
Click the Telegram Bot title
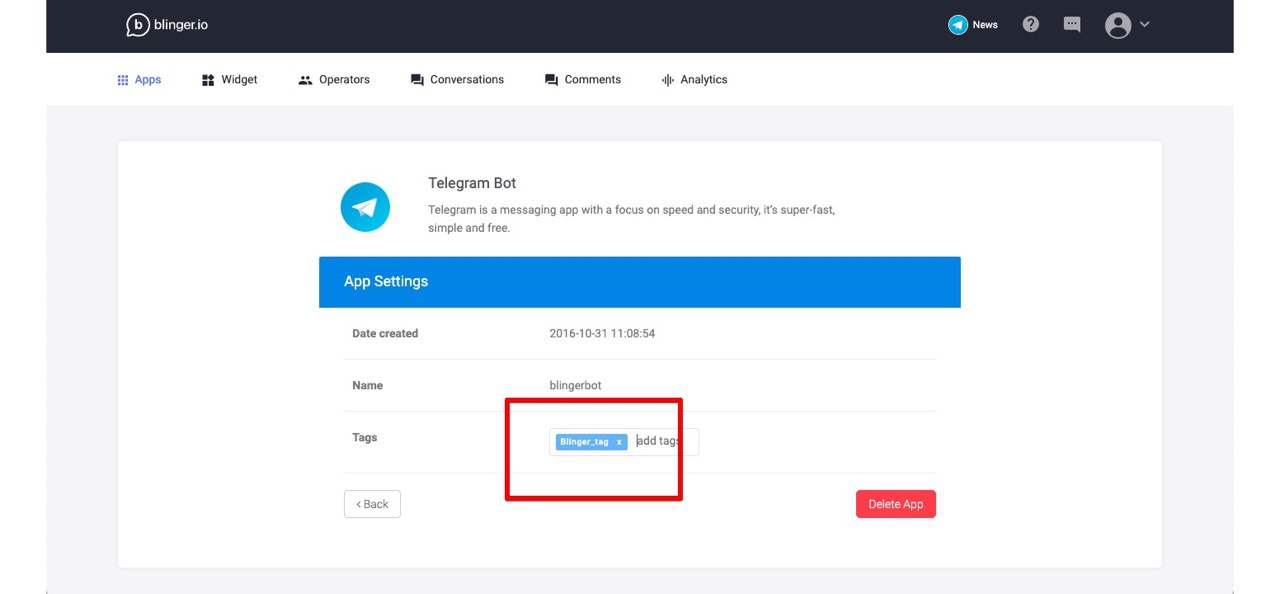(472, 183)
